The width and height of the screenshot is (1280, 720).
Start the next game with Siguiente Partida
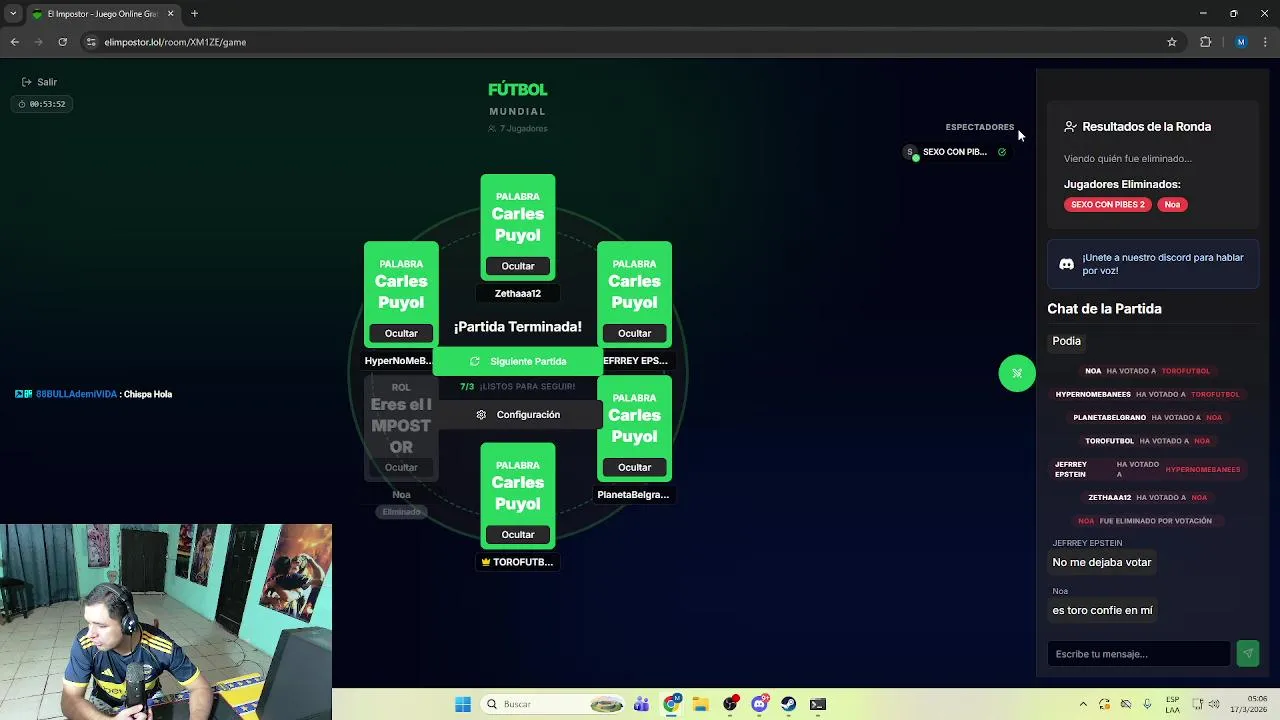click(x=518, y=361)
